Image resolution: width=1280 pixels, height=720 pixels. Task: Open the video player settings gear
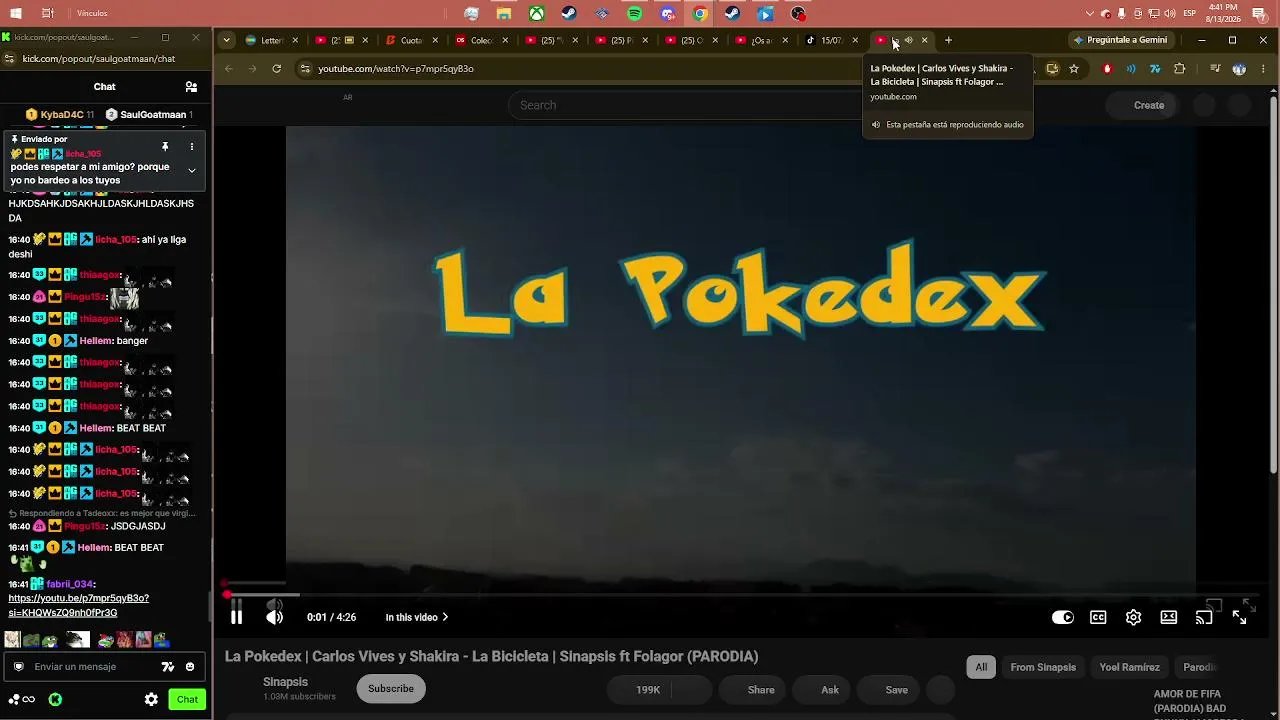point(1133,617)
